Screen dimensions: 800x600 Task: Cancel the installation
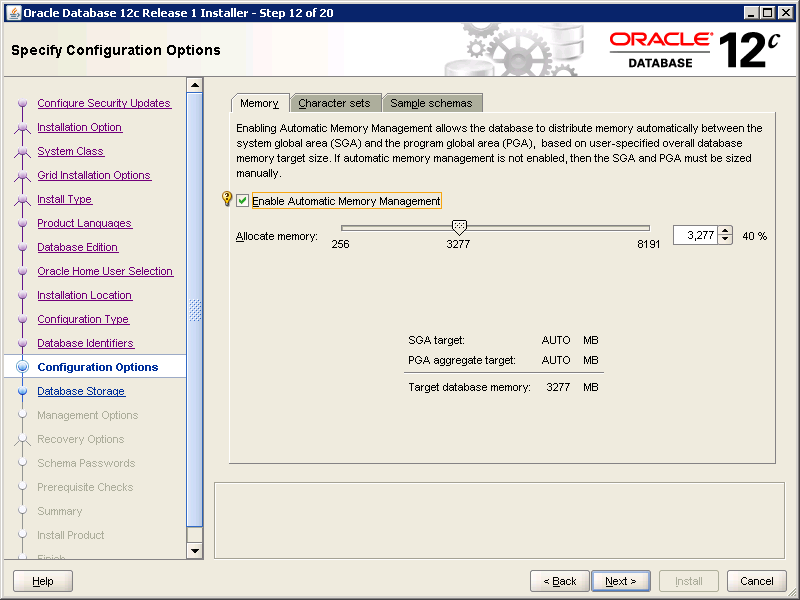(756, 581)
